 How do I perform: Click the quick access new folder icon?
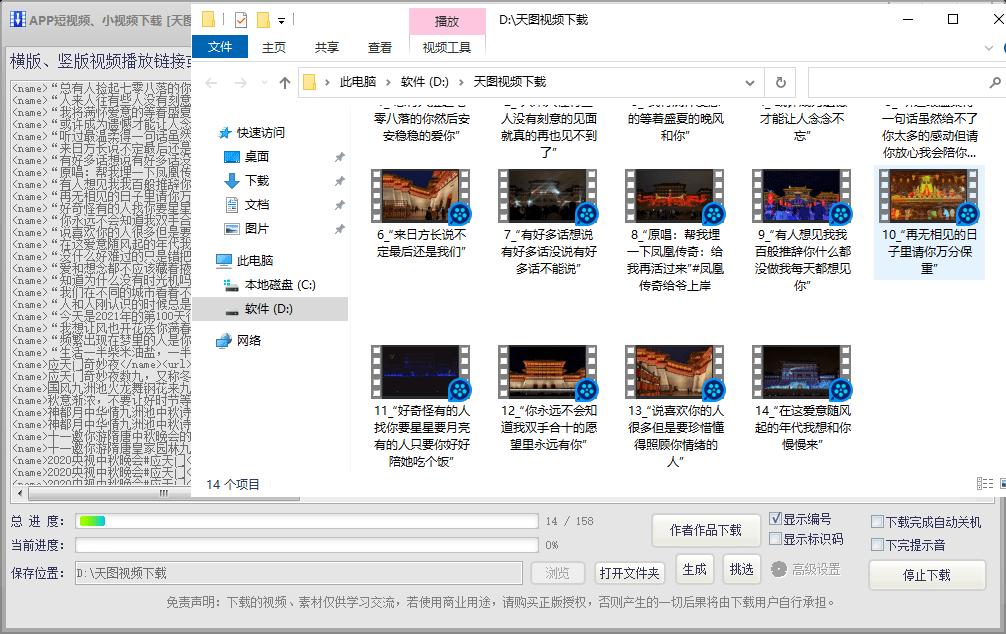(263, 21)
